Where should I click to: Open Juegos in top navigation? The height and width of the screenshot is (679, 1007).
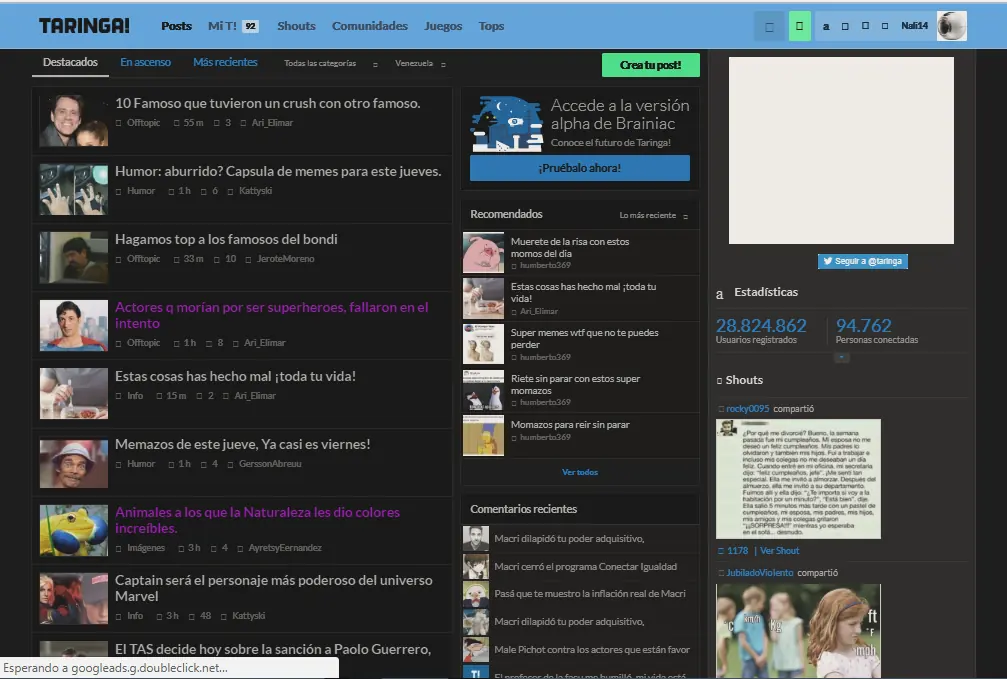(443, 26)
